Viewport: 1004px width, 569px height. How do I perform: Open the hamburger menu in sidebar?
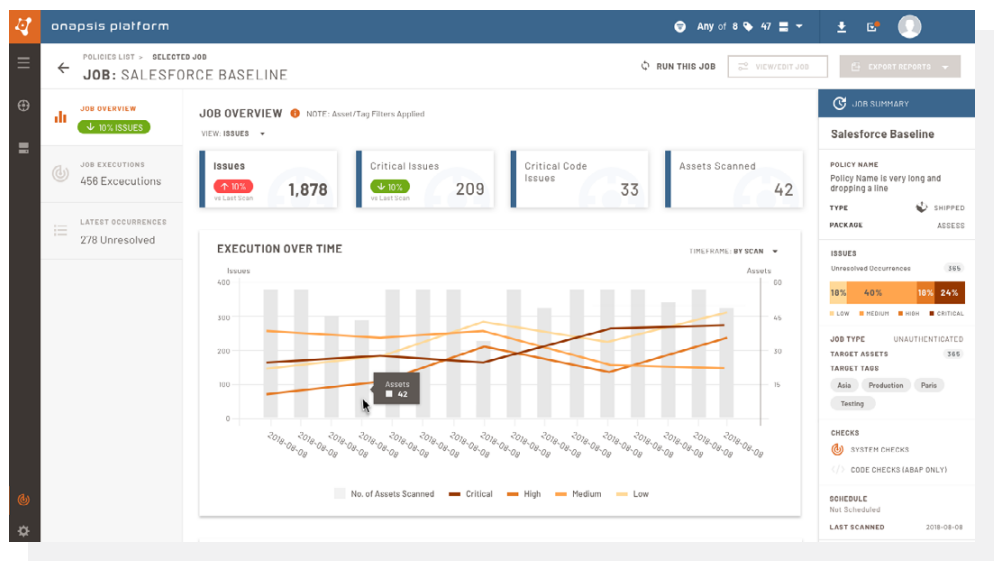(x=23, y=62)
